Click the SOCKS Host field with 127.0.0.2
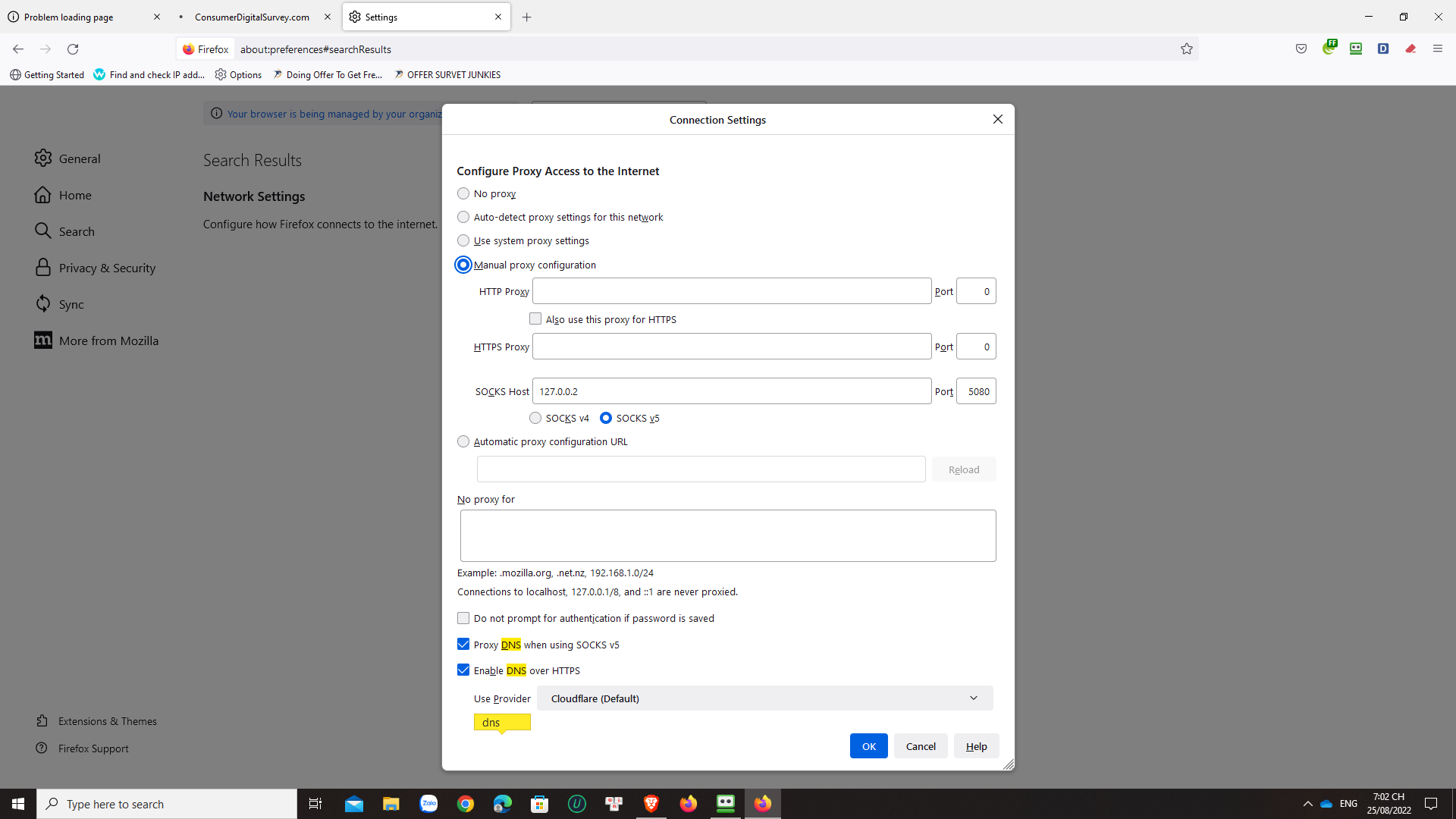Image resolution: width=1456 pixels, height=819 pixels. pyautogui.click(x=732, y=391)
